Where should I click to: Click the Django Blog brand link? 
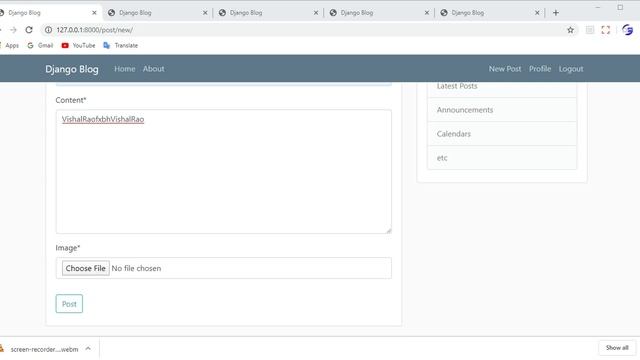(x=72, y=69)
